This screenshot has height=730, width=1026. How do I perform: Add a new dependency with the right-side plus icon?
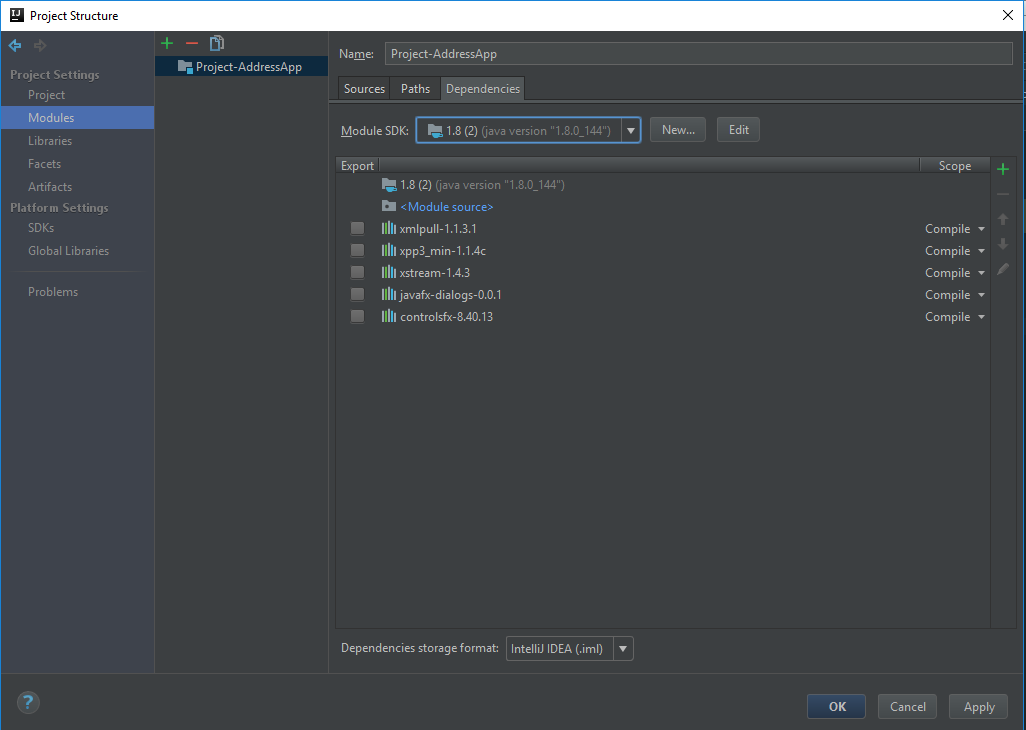pos(1003,168)
